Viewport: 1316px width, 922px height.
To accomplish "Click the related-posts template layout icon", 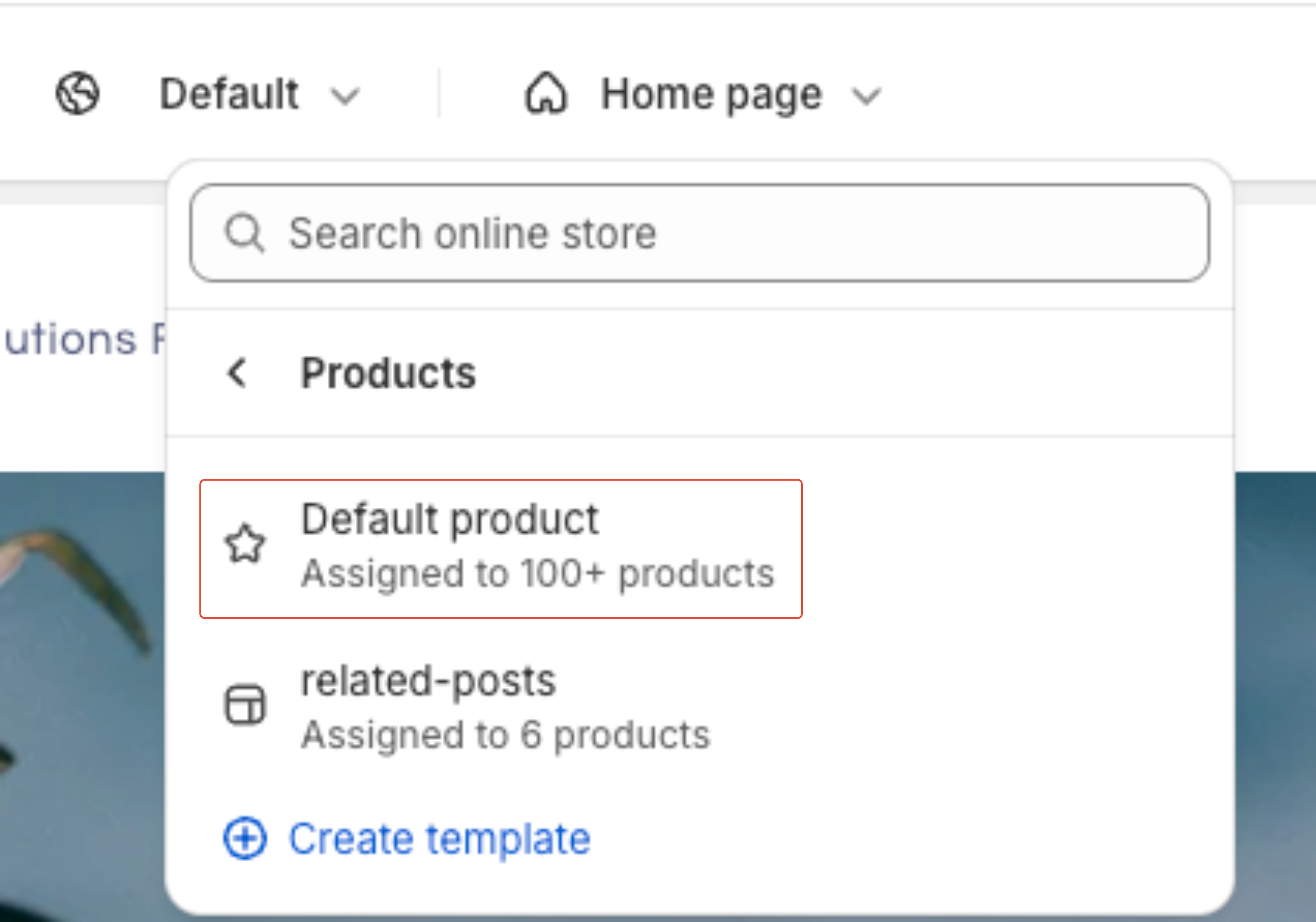I will click(245, 705).
